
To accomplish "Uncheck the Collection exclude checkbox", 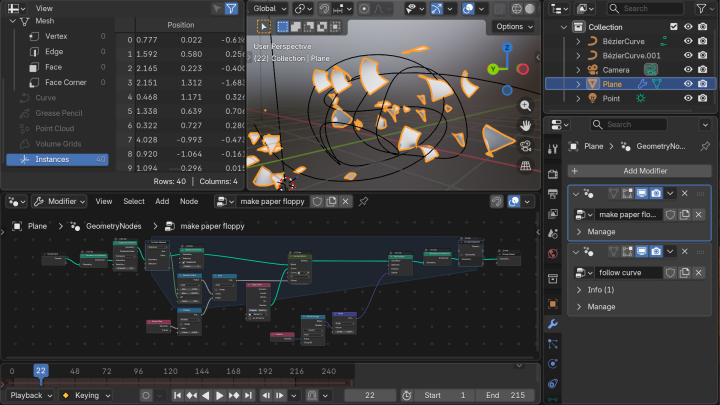I will (x=673, y=27).
